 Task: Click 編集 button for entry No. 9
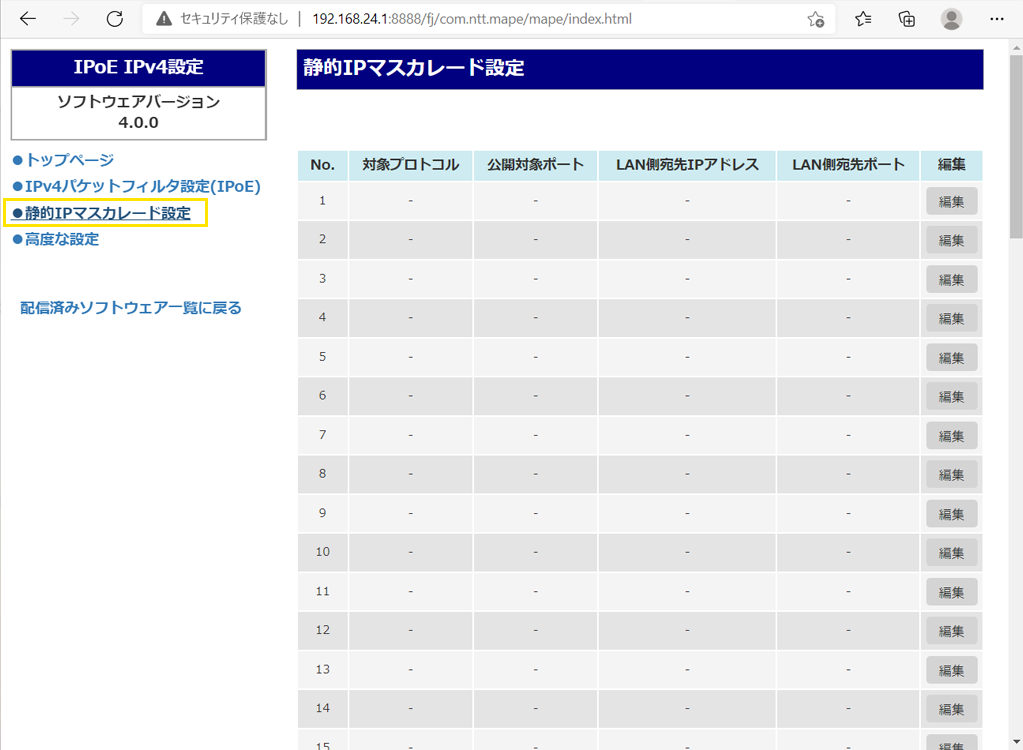click(x=951, y=514)
